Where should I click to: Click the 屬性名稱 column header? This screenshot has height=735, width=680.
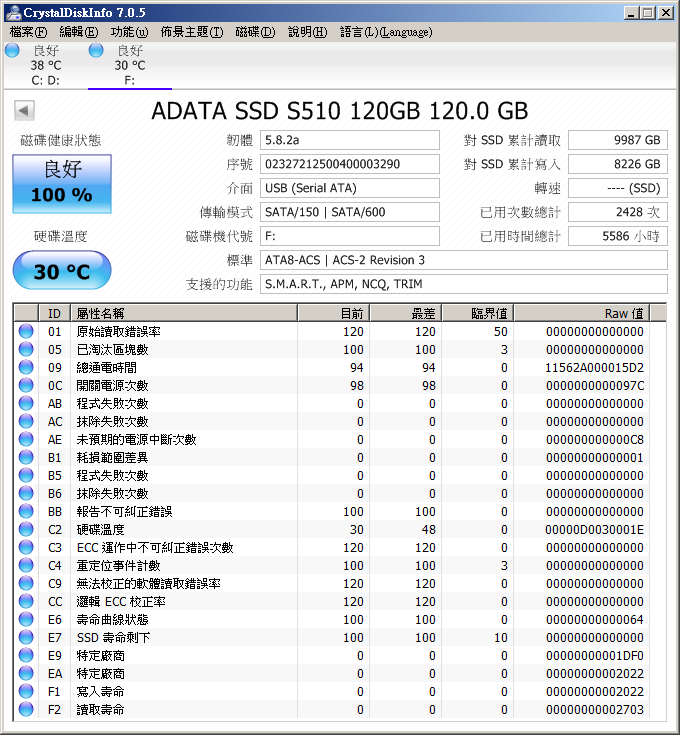click(184, 313)
